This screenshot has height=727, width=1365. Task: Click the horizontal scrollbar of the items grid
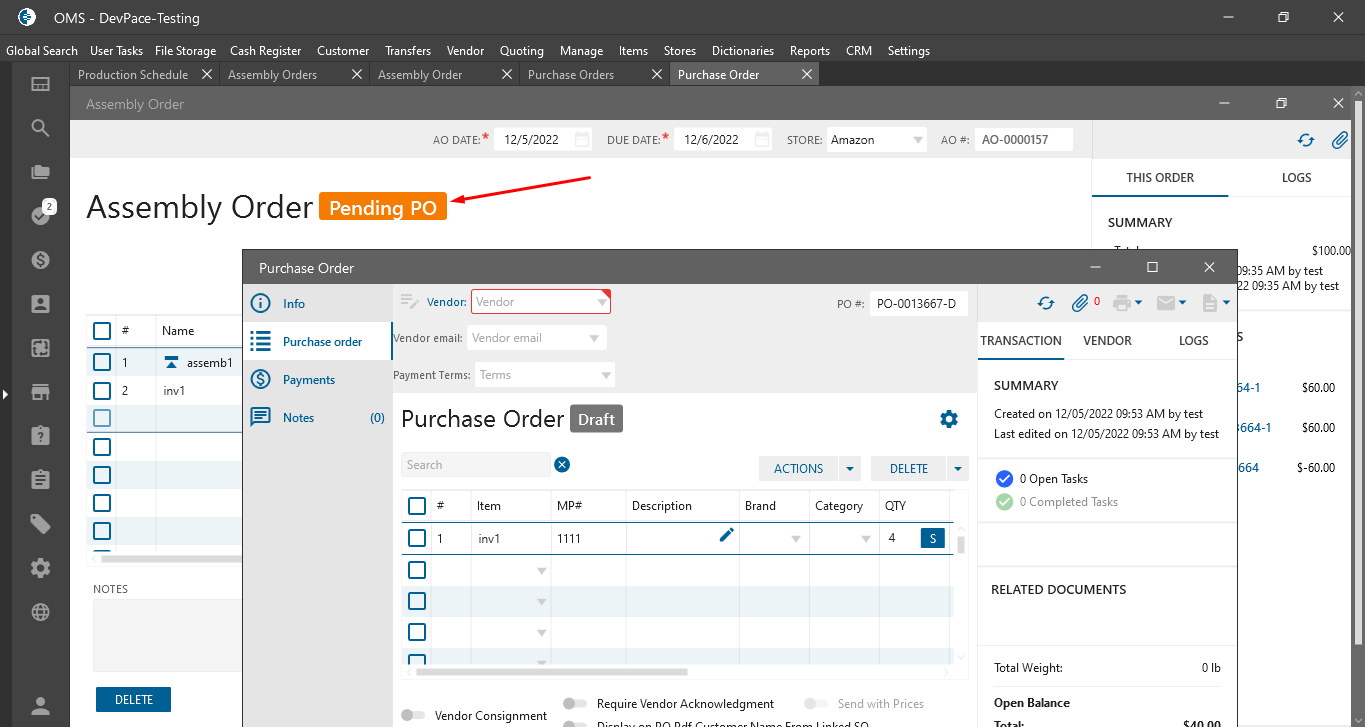coord(552,672)
